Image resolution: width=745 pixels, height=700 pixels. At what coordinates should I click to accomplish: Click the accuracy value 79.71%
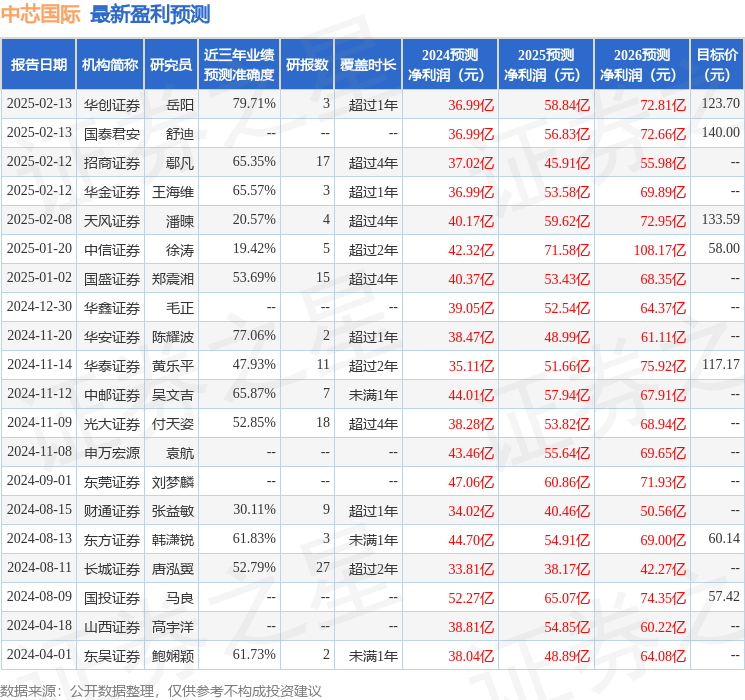click(254, 103)
